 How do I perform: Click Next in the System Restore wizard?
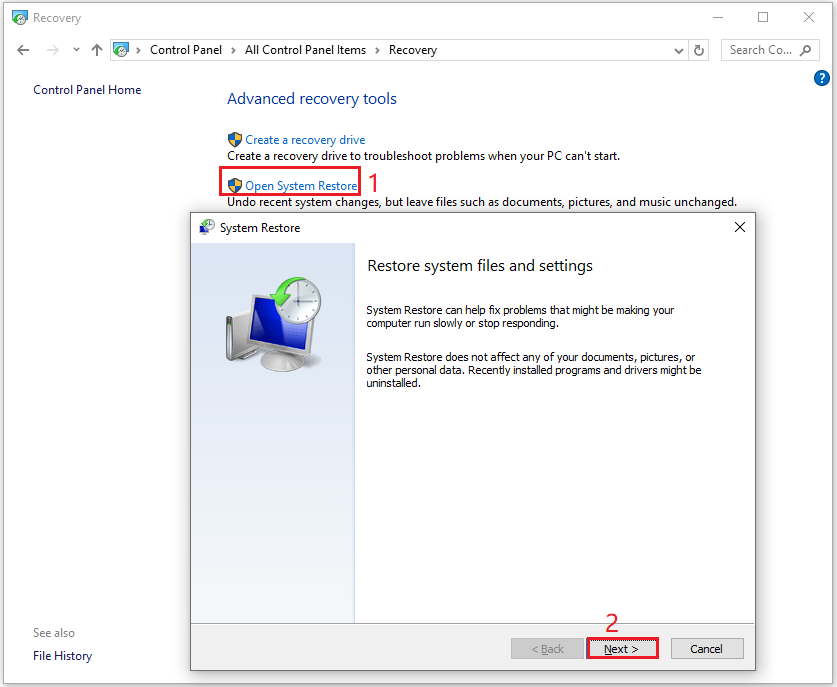622,648
